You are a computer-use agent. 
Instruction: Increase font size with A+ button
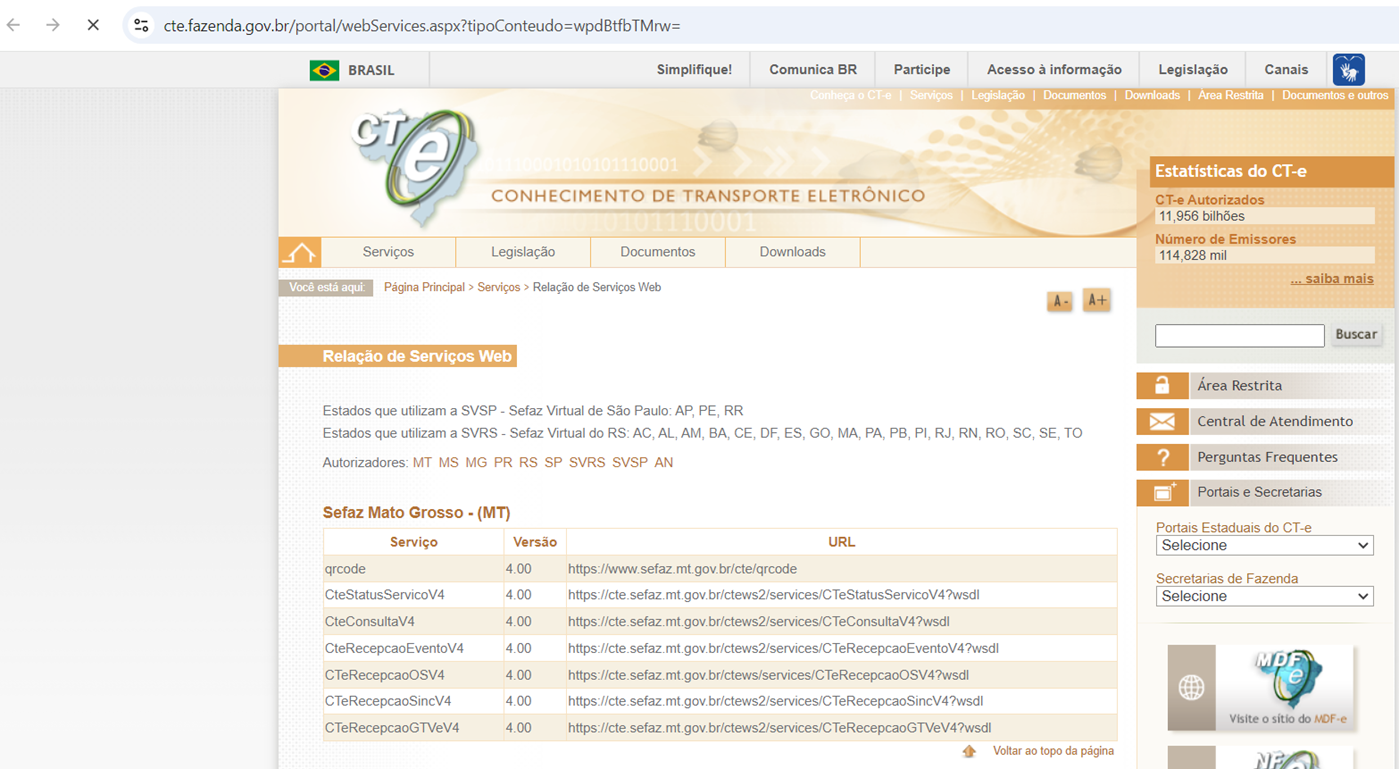(x=1097, y=300)
